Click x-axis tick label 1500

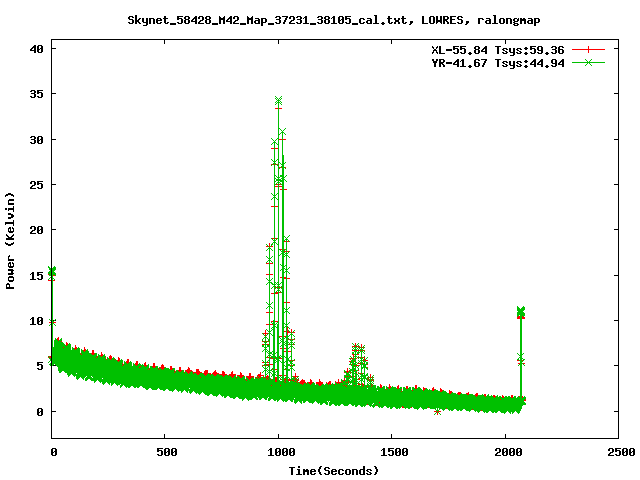click(x=394, y=452)
